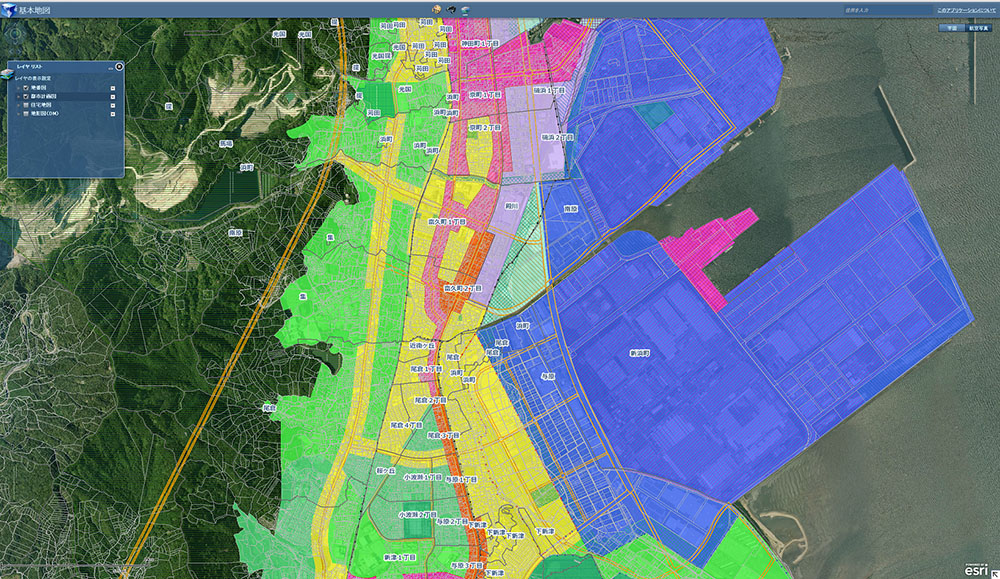Image resolution: width=1000 pixels, height=579 pixels.
Task: Minimize the レイヤ リスト panel
Action: tap(110, 68)
